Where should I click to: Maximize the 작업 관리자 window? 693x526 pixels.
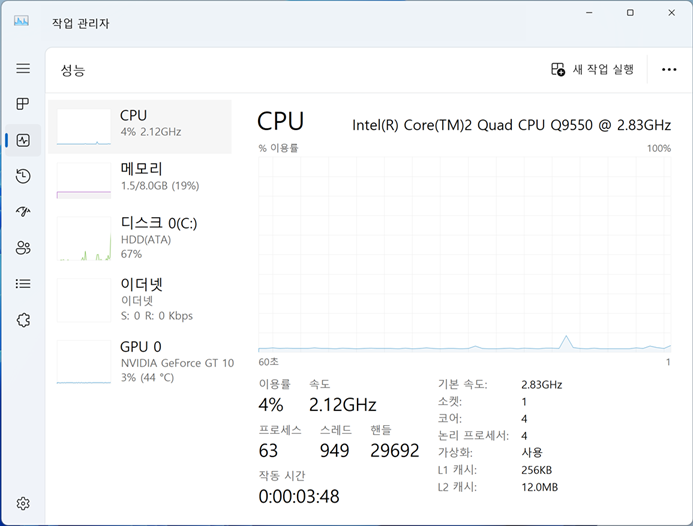click(630, 13)
